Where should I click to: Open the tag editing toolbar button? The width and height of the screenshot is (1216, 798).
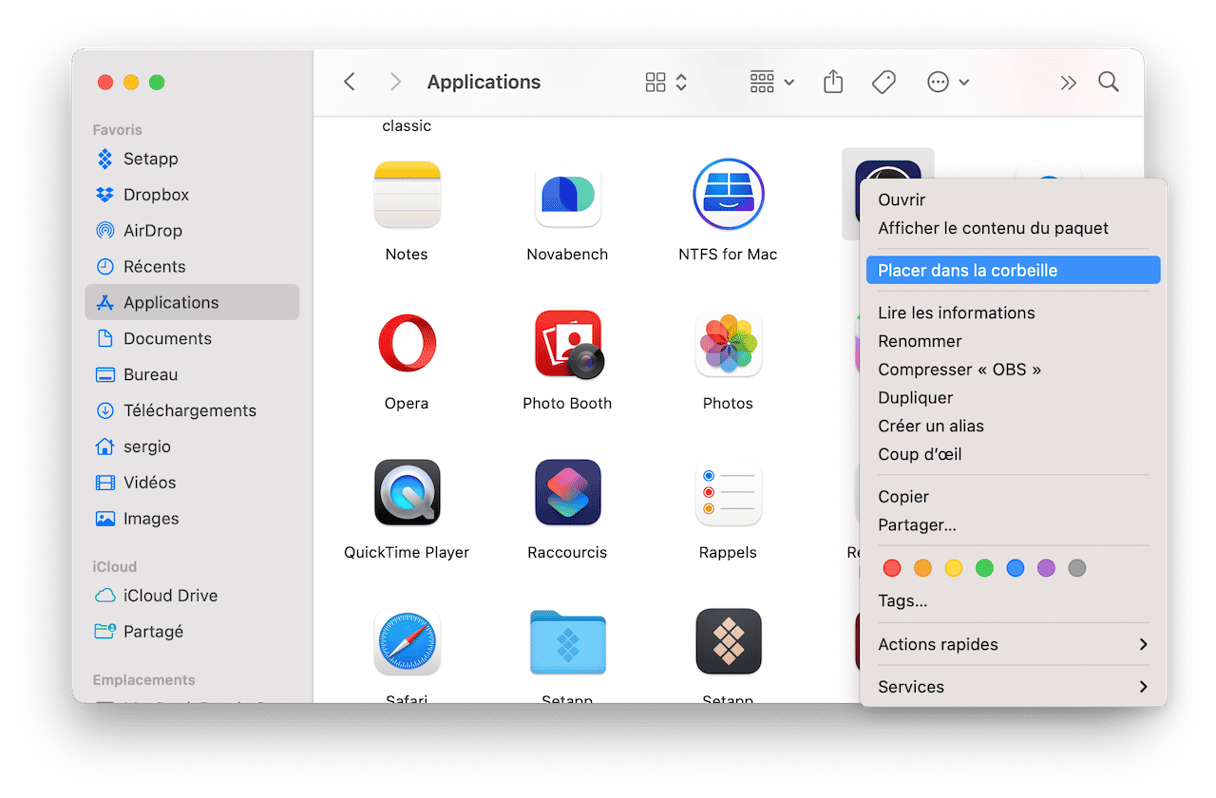pos(883,82)
